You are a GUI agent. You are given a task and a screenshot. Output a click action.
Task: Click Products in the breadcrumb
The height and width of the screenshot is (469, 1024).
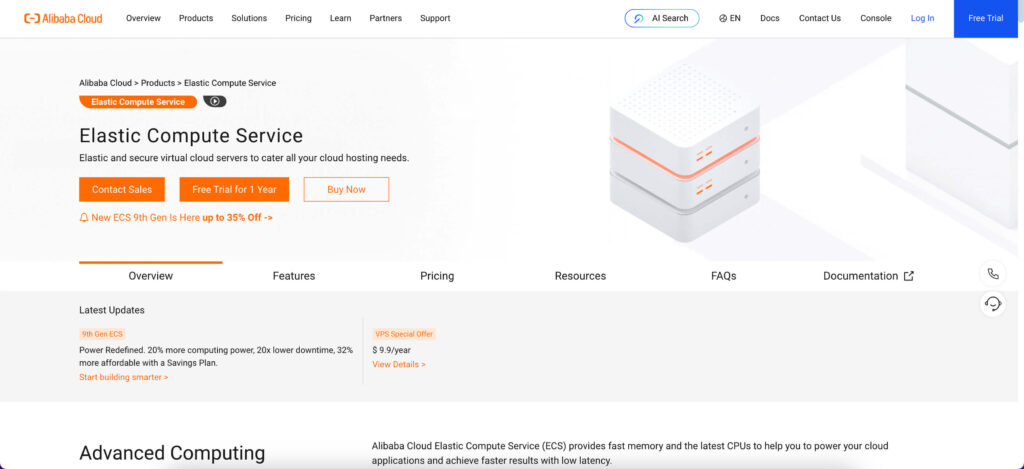coord(158,83)
